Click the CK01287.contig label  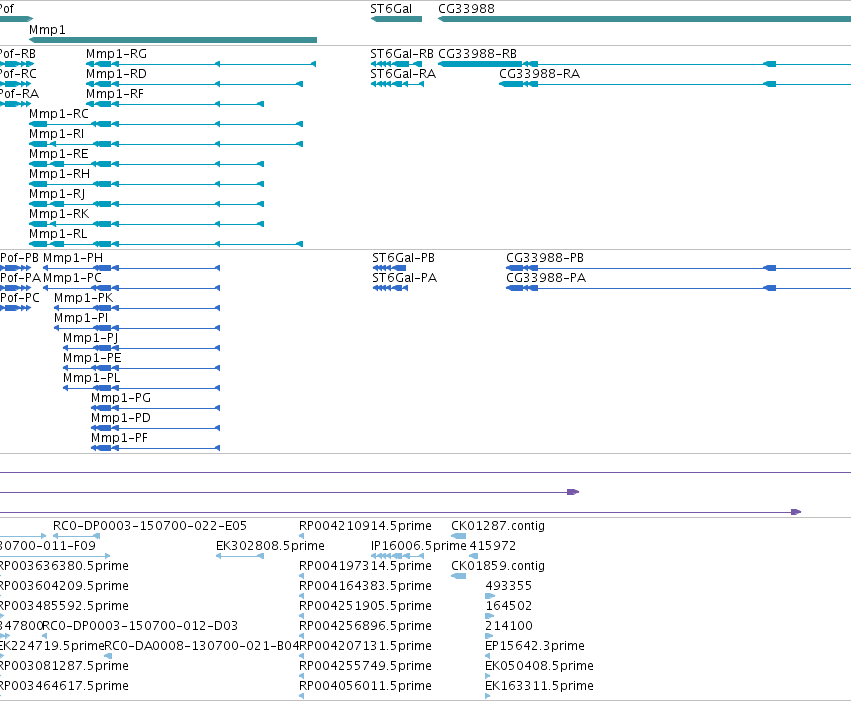click(498, 526)
